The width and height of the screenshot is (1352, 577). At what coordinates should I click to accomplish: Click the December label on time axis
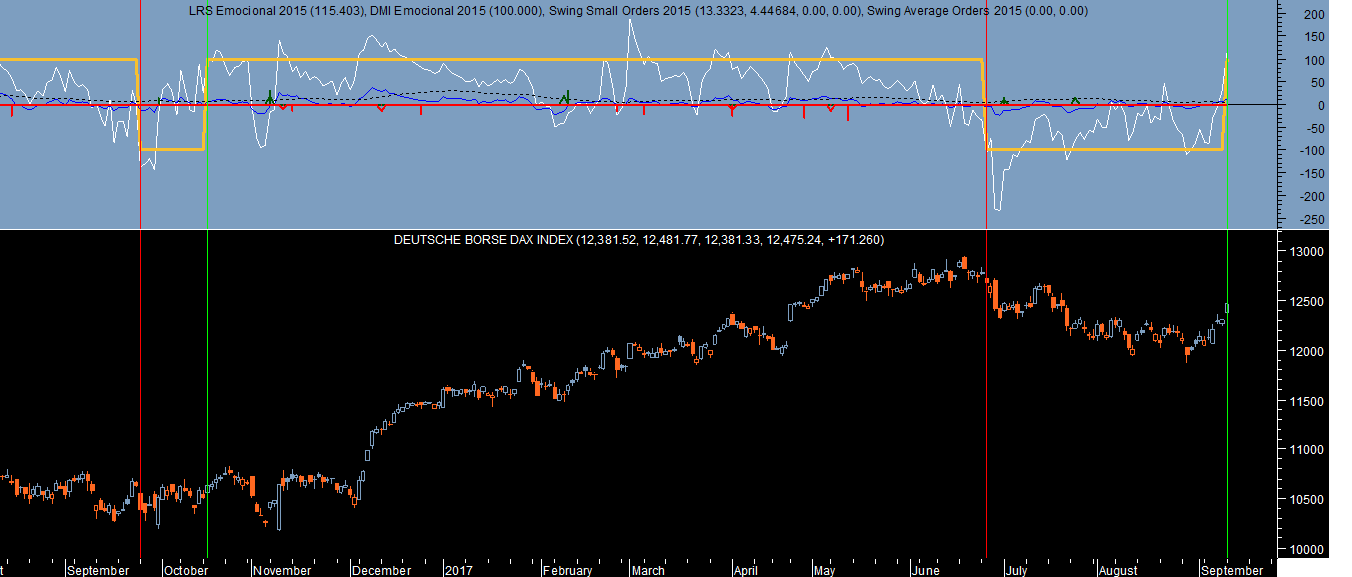coord(382,570)
